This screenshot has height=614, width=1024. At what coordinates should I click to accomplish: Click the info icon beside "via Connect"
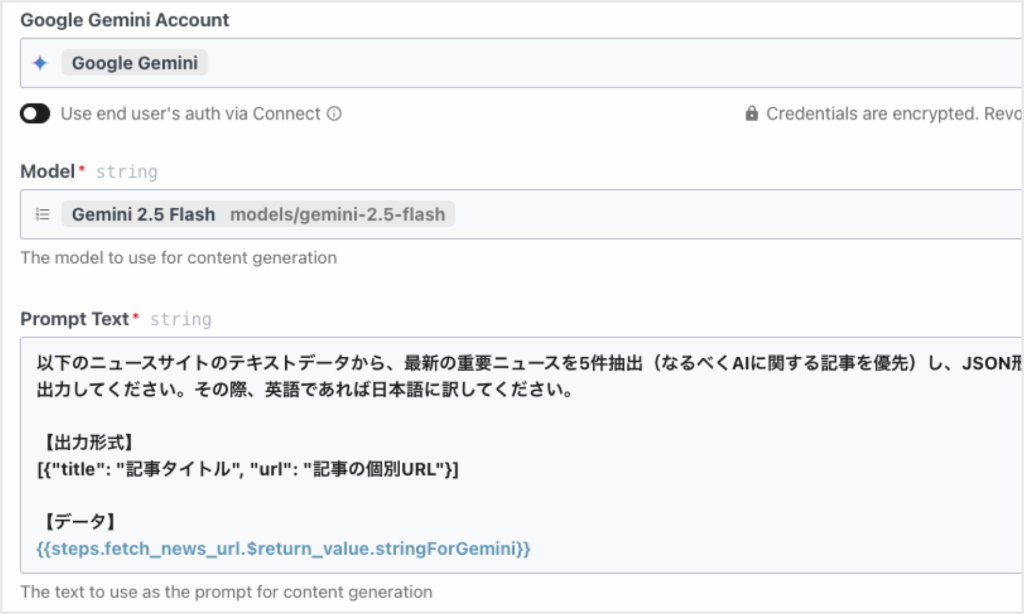coord(334,114)
